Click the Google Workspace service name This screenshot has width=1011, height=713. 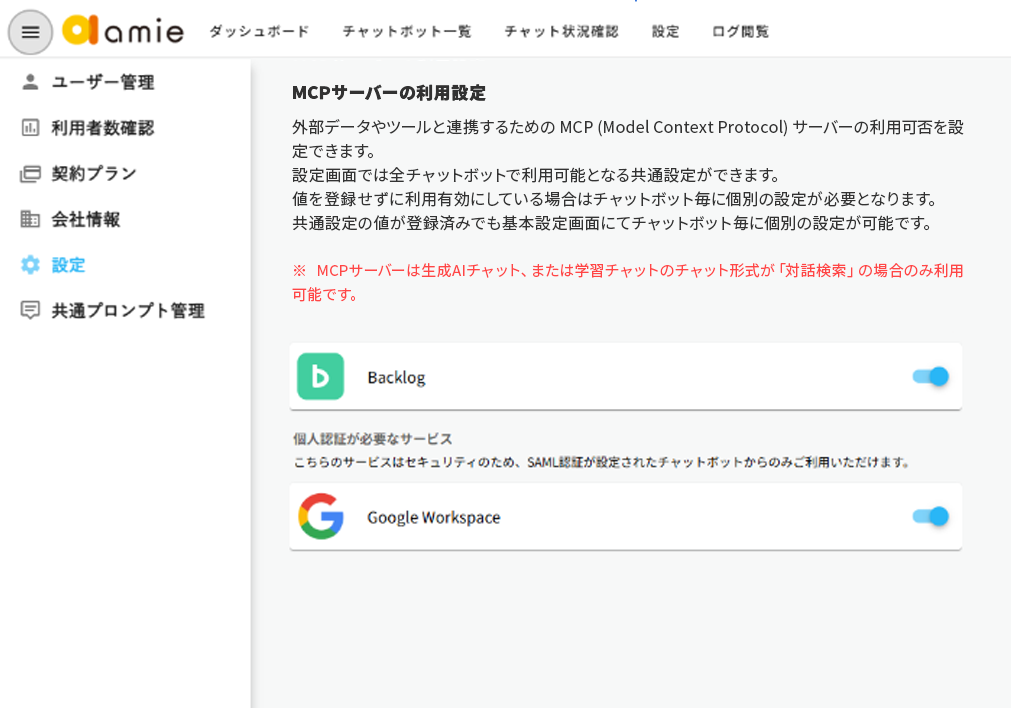(434, 518)
